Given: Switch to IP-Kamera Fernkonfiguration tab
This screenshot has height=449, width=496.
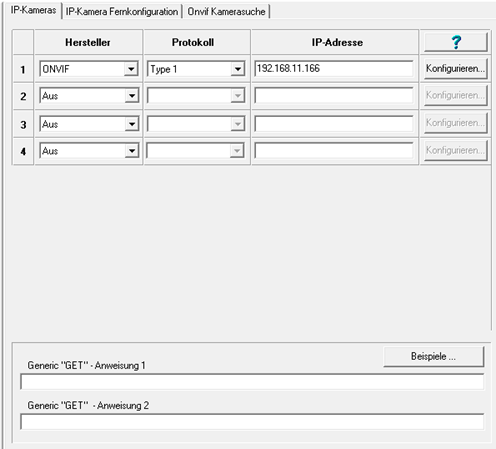Looking at the screenshot, I should [122, 12].
